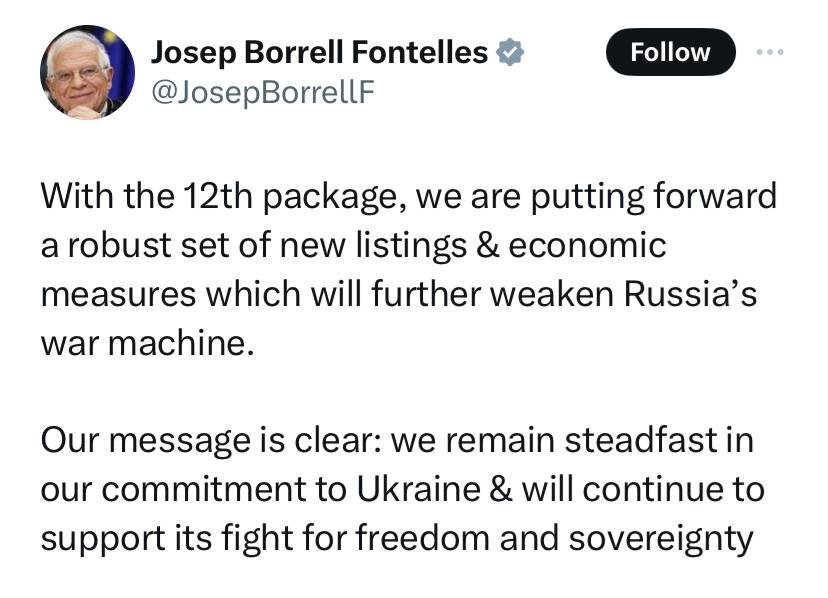The image size is (828, 598).
Task: Click the word 'commitment' in the second paragraph
Action: click(204, 490)
